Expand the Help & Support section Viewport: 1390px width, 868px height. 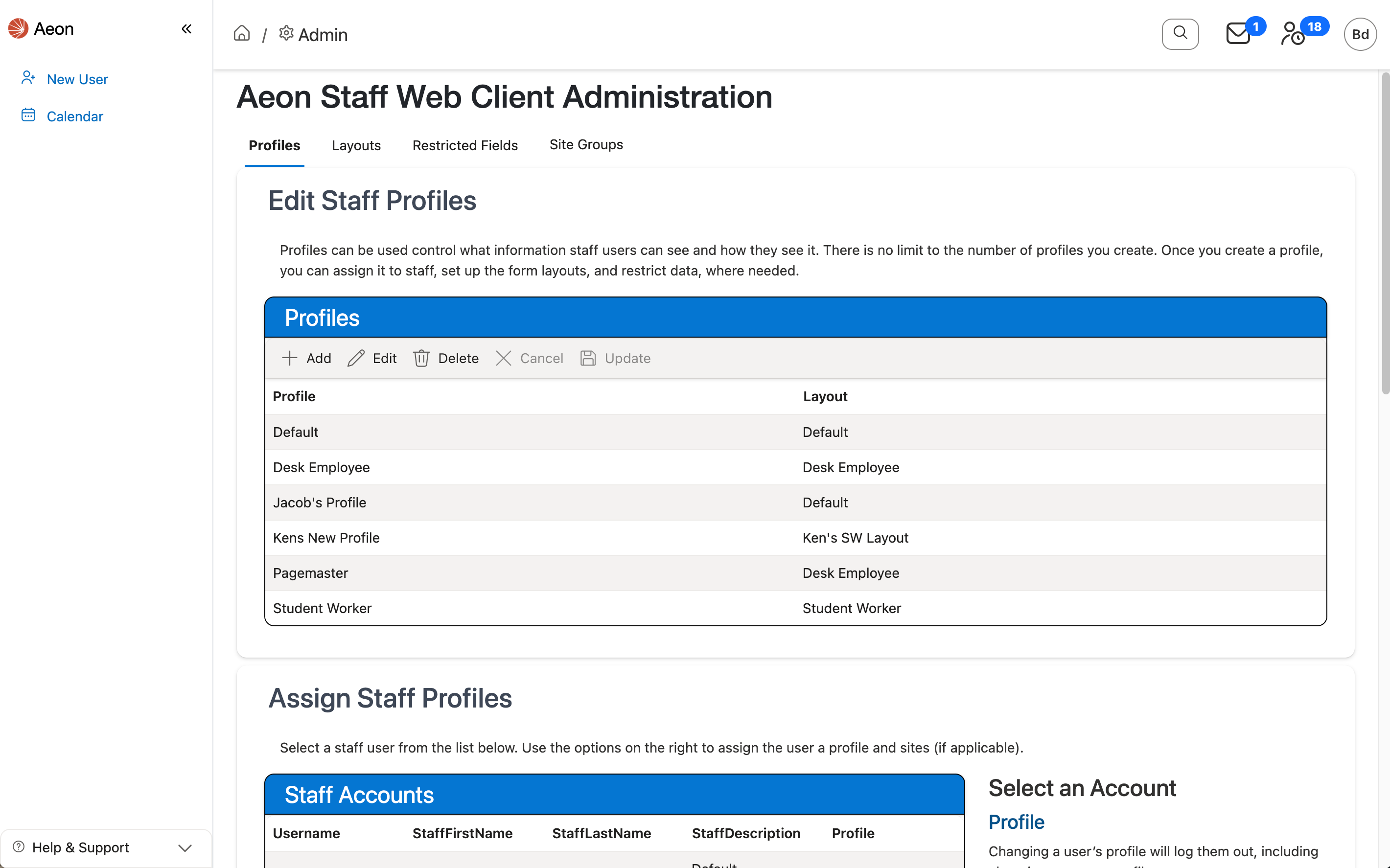coord(185,847)
